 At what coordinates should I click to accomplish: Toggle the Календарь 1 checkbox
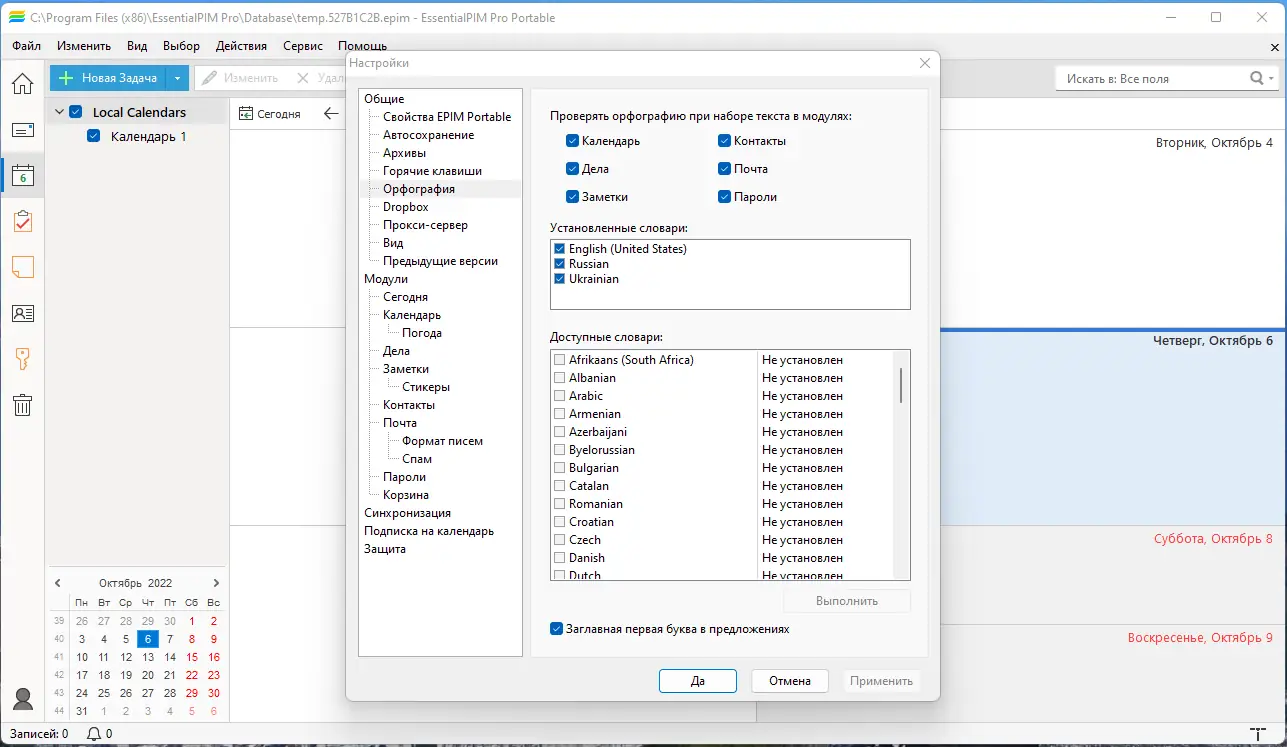94,136
